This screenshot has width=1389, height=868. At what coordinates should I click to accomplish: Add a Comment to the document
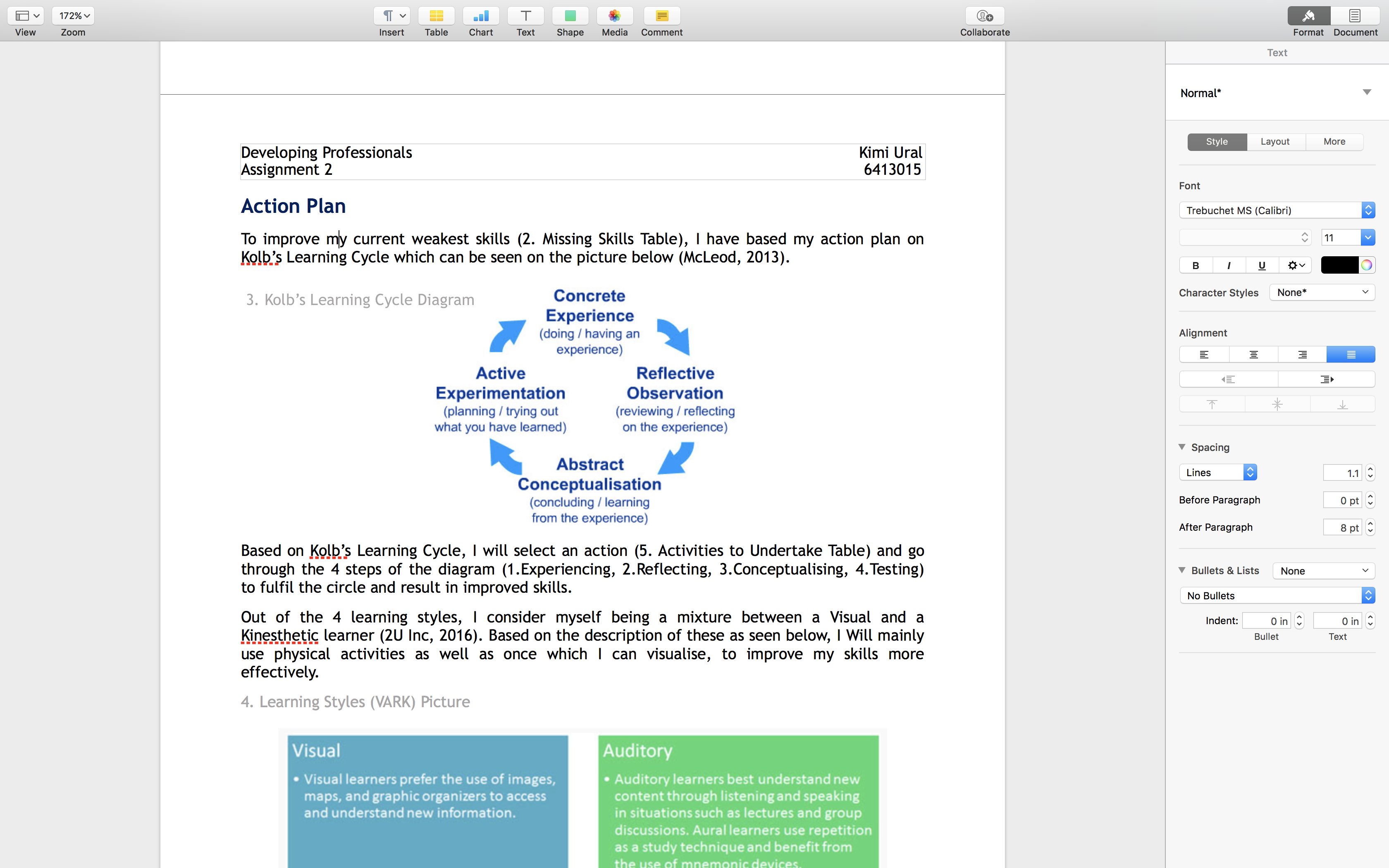(x=661, y=16)
